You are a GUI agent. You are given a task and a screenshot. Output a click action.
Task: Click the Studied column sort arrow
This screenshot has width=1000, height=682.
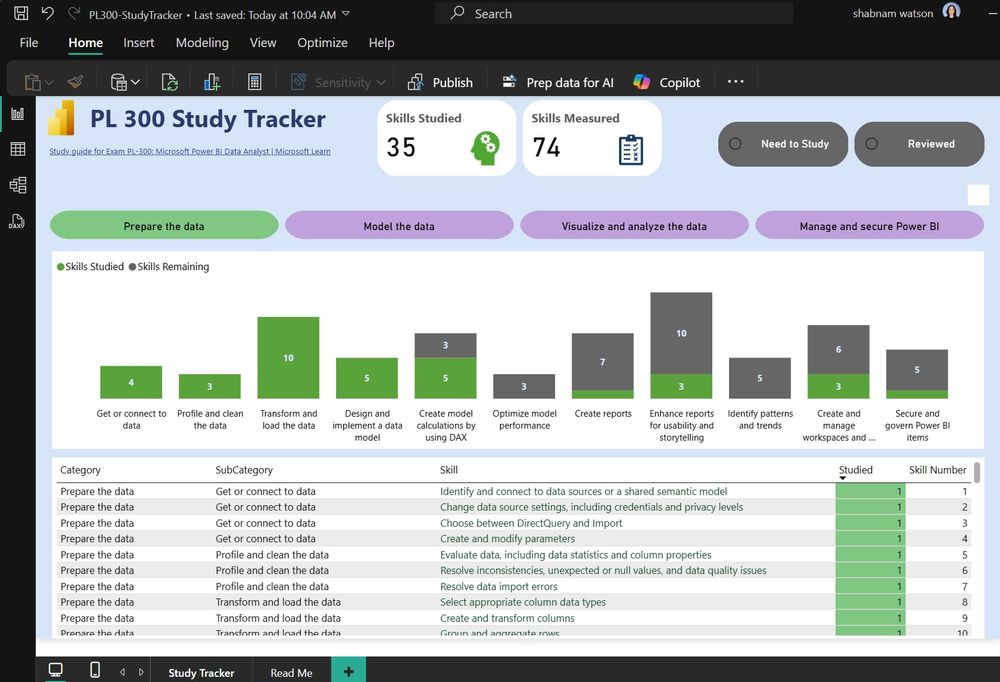coord(842,478)
